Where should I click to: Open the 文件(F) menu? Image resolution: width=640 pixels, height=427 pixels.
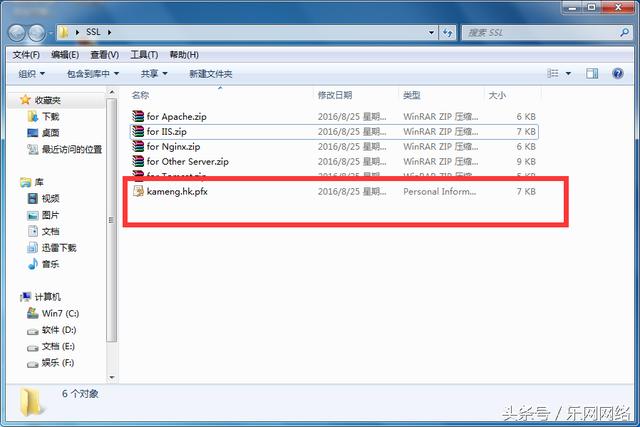pyautogui.click(x=26, y=55)
